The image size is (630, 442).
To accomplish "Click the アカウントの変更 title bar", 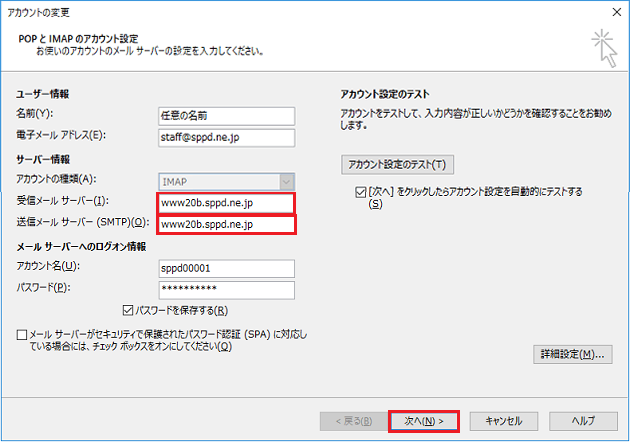I will tap(300, 11).
